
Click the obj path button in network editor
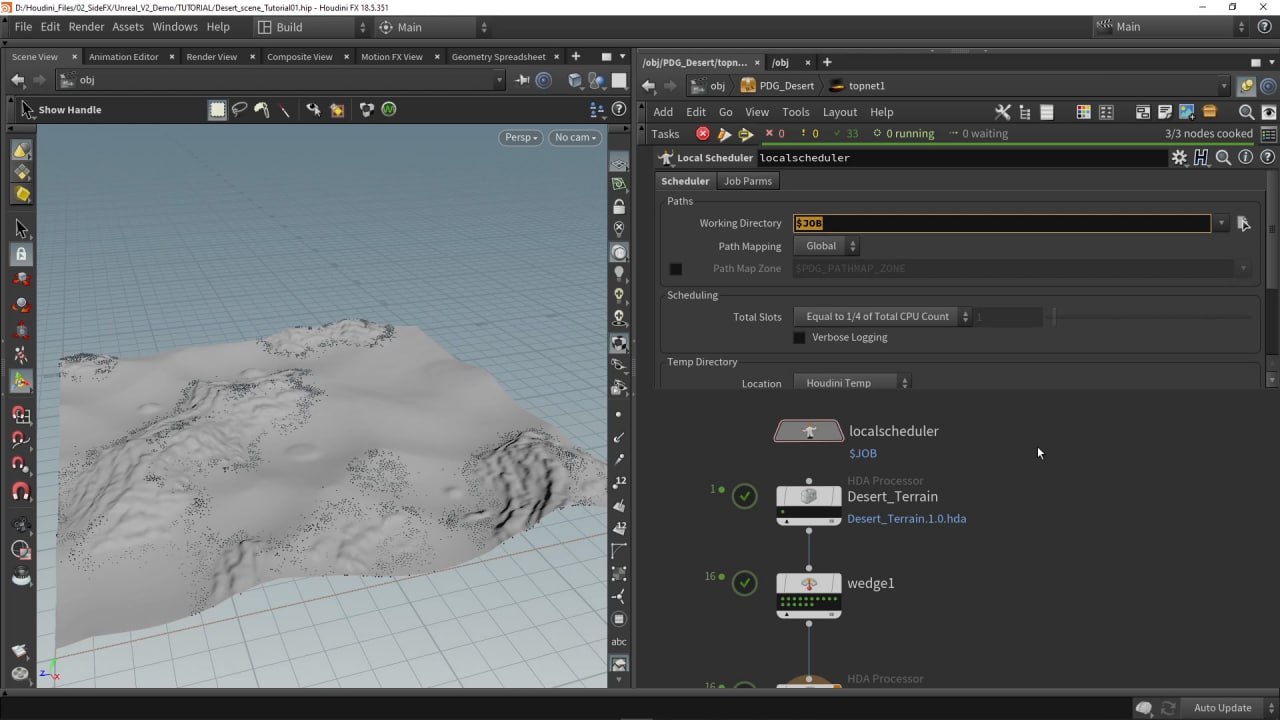[709, 86]
